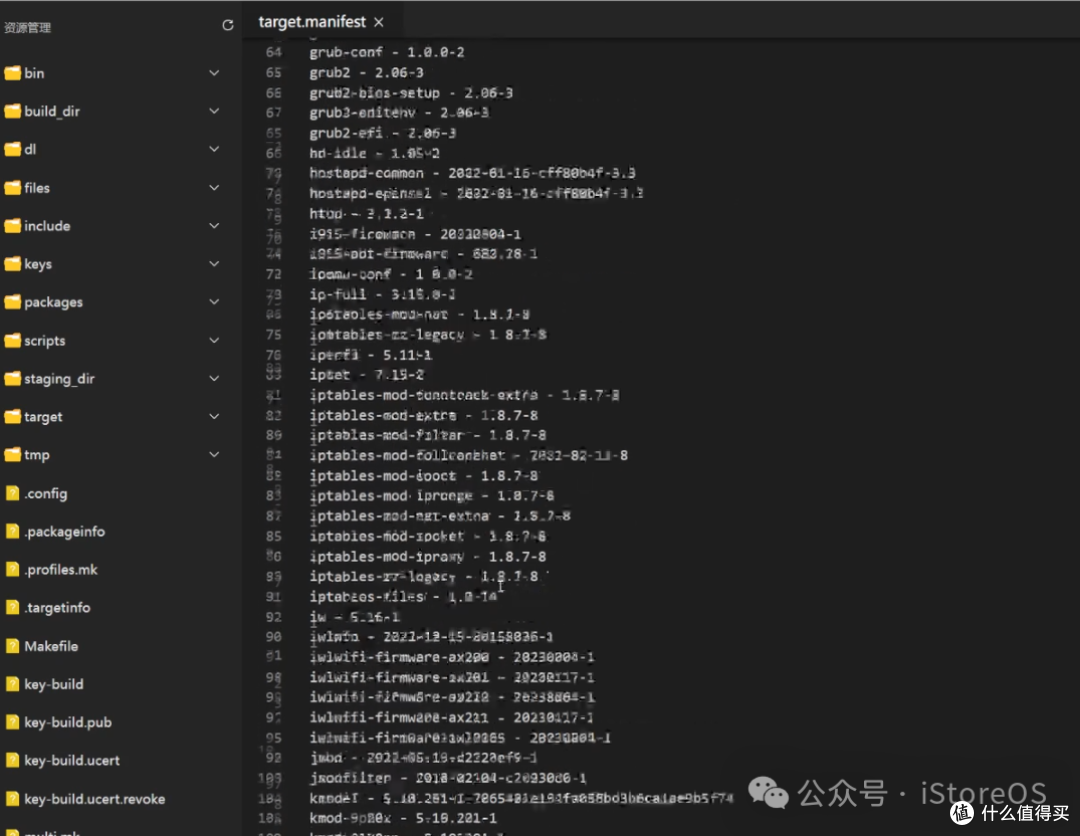1080x836 pixels.
Task: Click the .targetinfo file icon
Action: (12, 607)
